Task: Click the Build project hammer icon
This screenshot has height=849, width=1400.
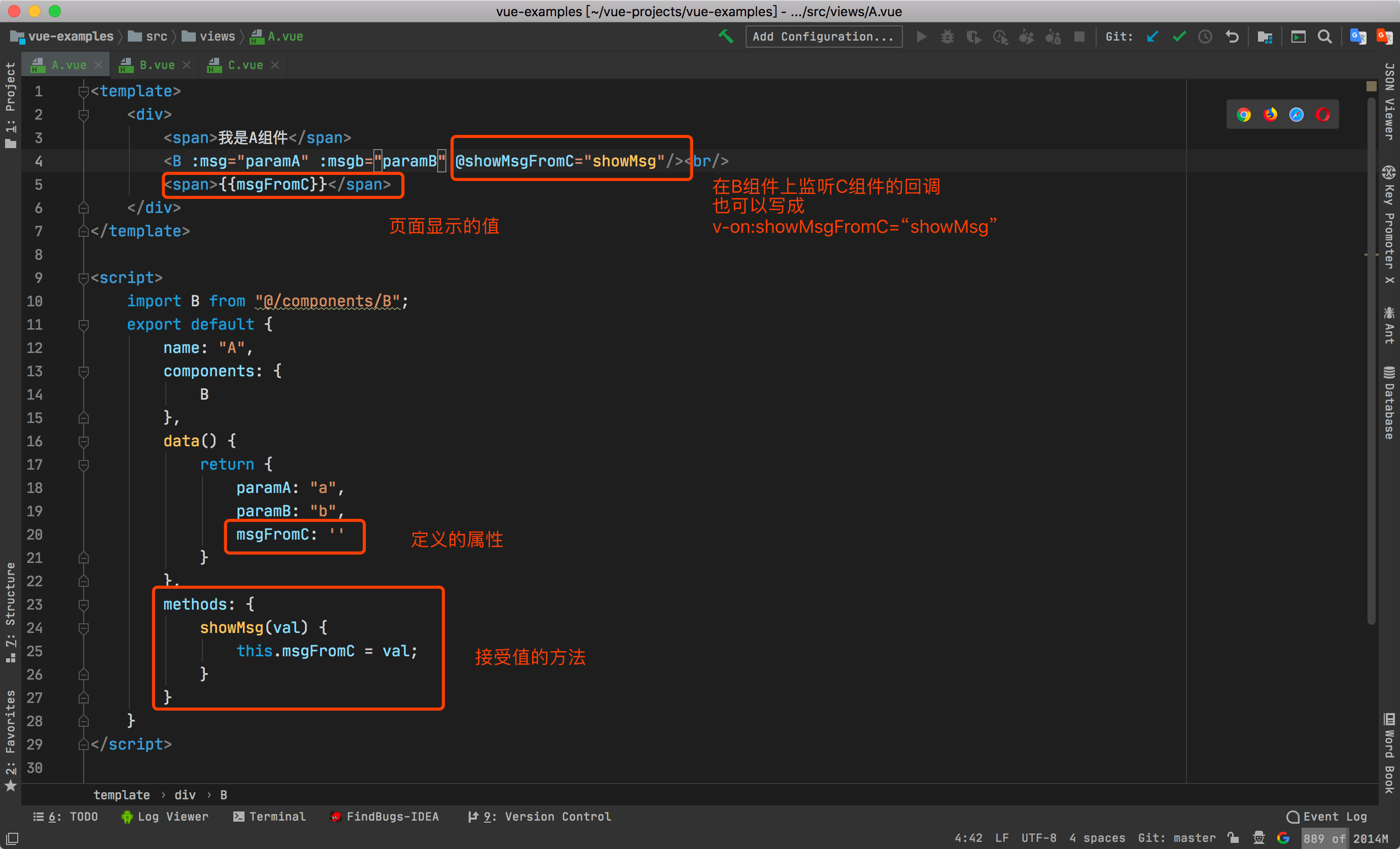Action: tap(725, 37)
